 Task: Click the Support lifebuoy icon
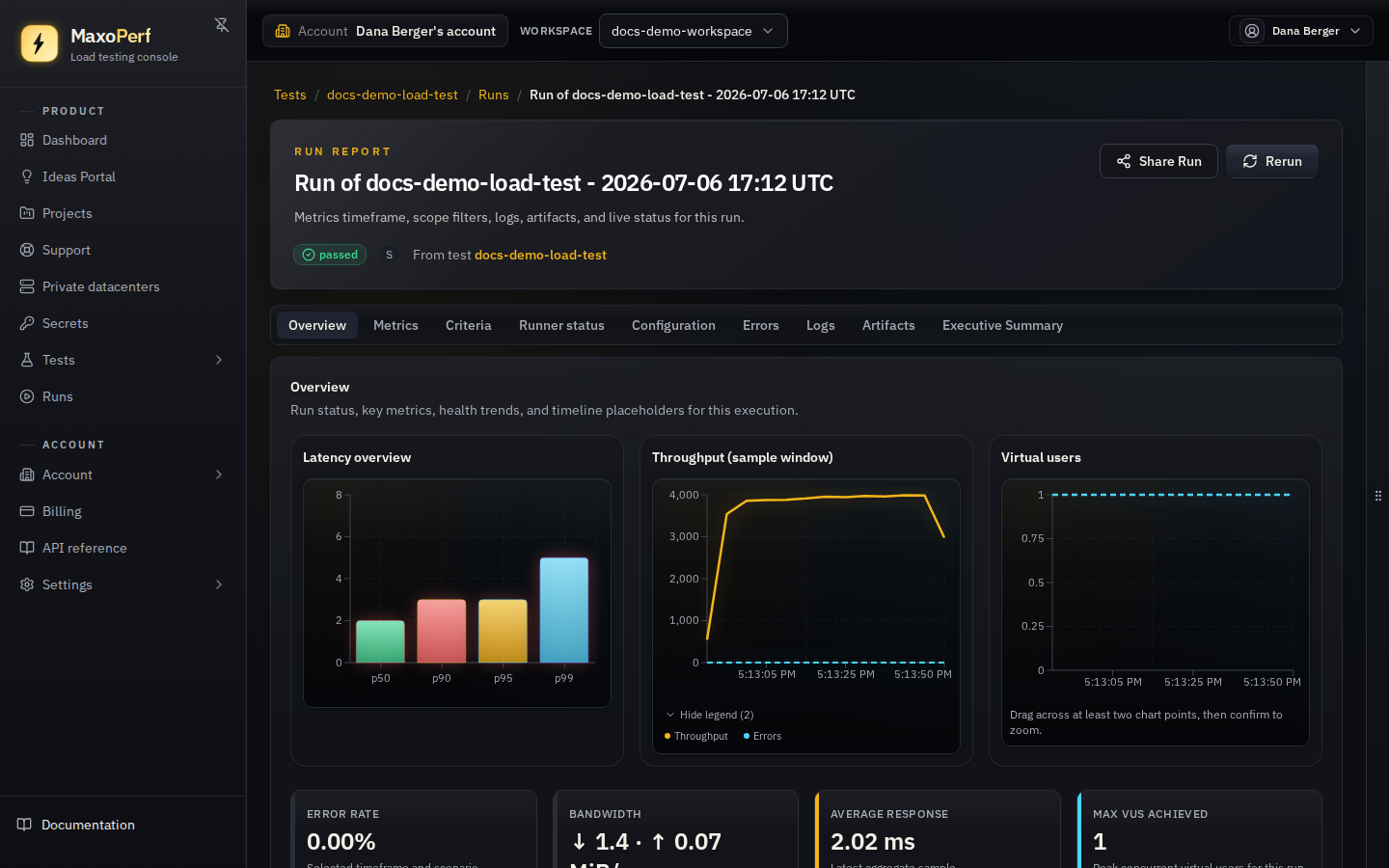[x=27, y=250]
